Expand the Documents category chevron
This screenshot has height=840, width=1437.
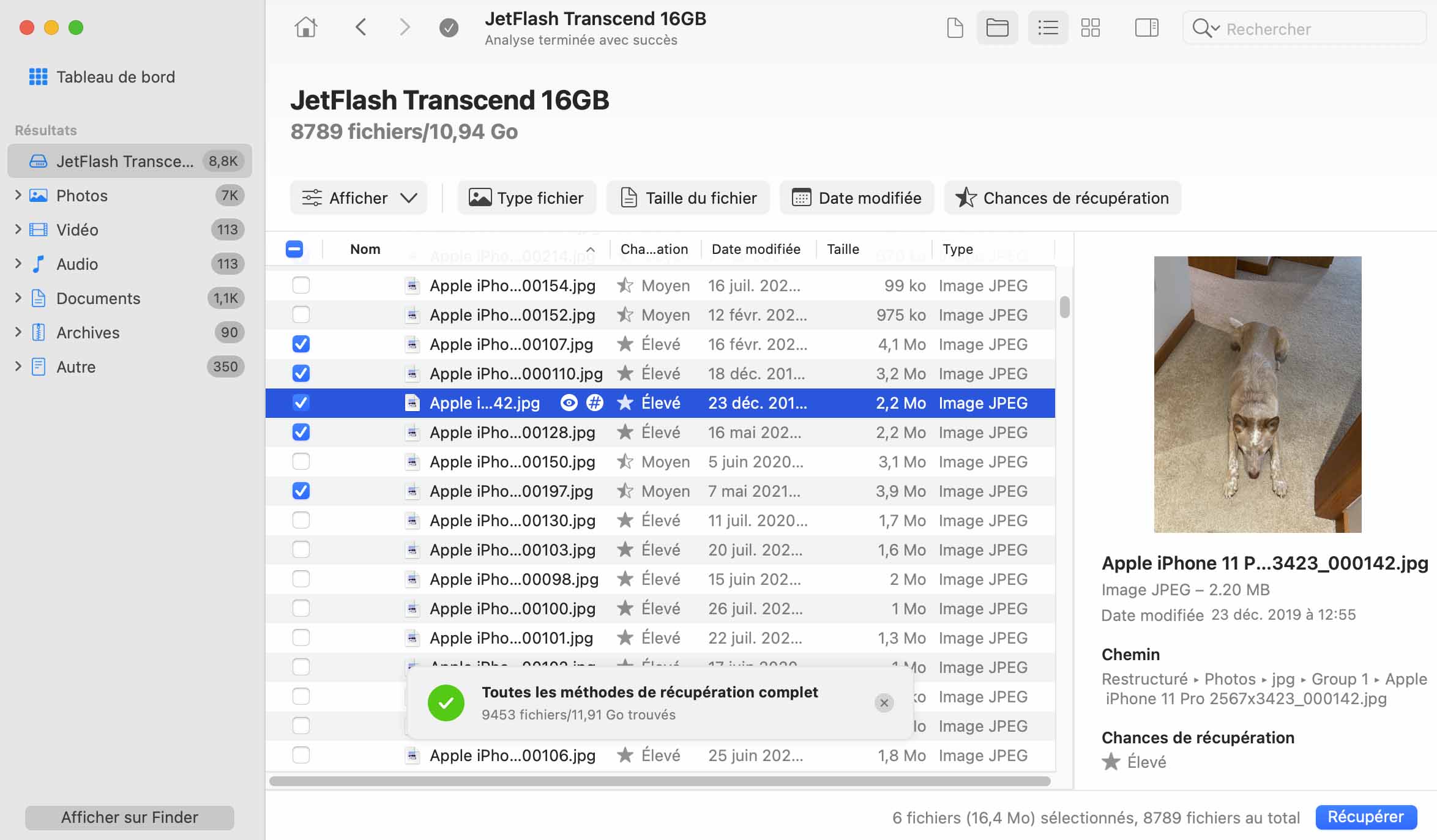click(18, 298)
